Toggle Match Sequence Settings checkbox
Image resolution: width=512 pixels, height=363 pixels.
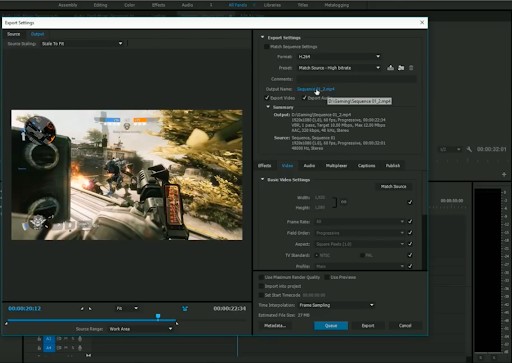tap(266, 47)
